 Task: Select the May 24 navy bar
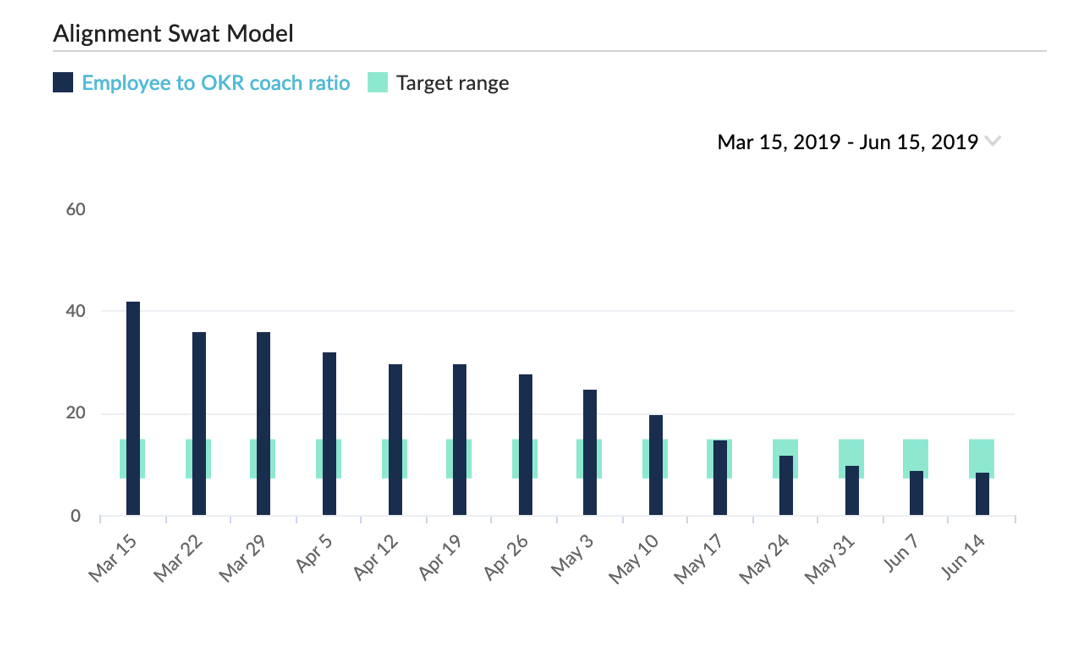786,486
